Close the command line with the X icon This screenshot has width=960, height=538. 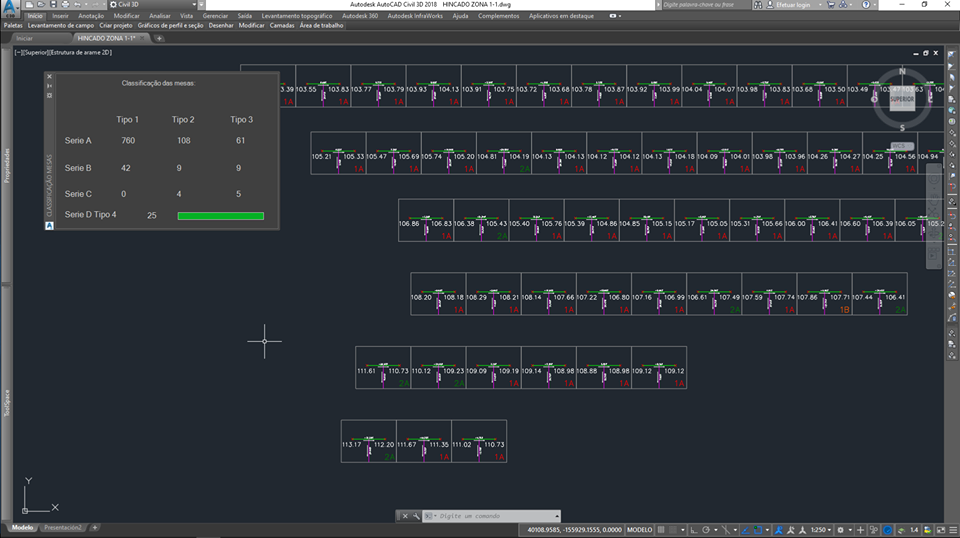click(405, 516)
